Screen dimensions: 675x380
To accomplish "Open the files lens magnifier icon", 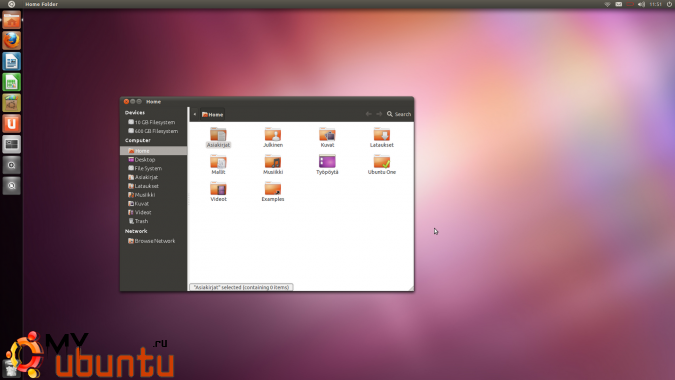I will pyautogui.click(x=12, y=186).
